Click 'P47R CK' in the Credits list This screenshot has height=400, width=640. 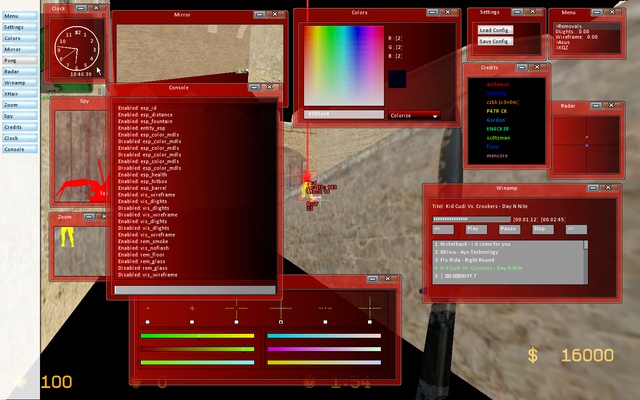coord(497,111)
